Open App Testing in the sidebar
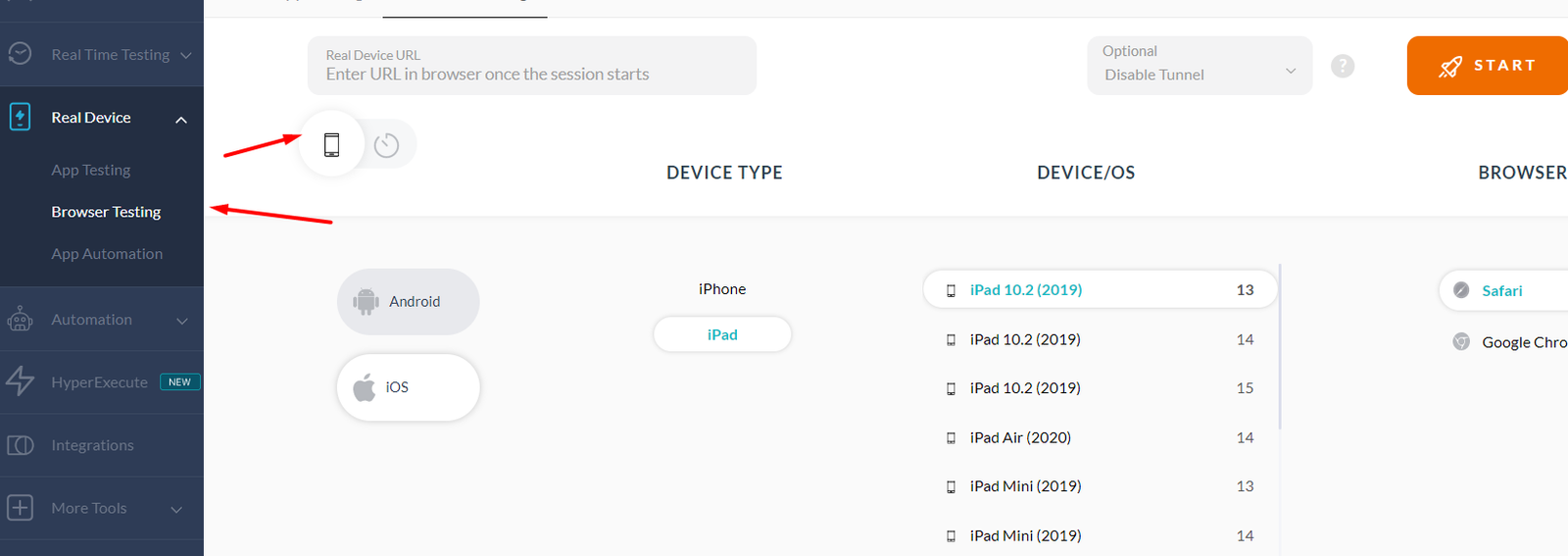The height and width of the screenshot is (556, 1568). 91,170
